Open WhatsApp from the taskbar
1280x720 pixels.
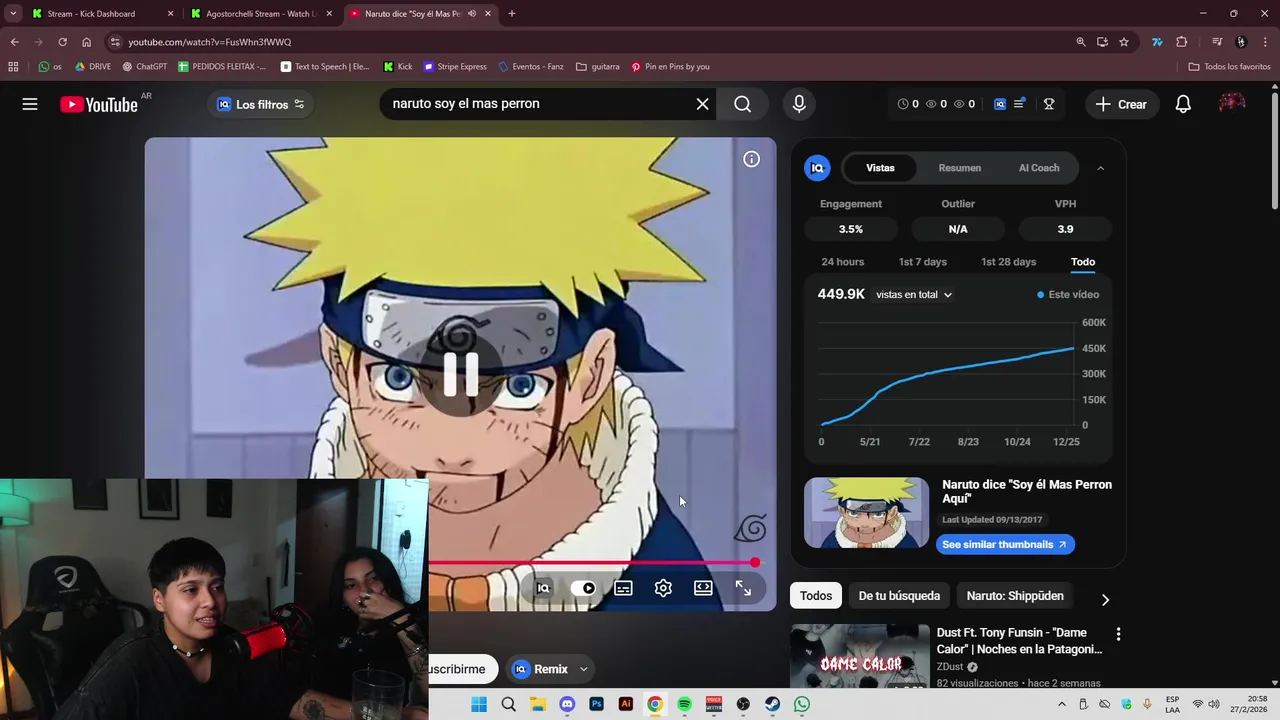[802, 704]
